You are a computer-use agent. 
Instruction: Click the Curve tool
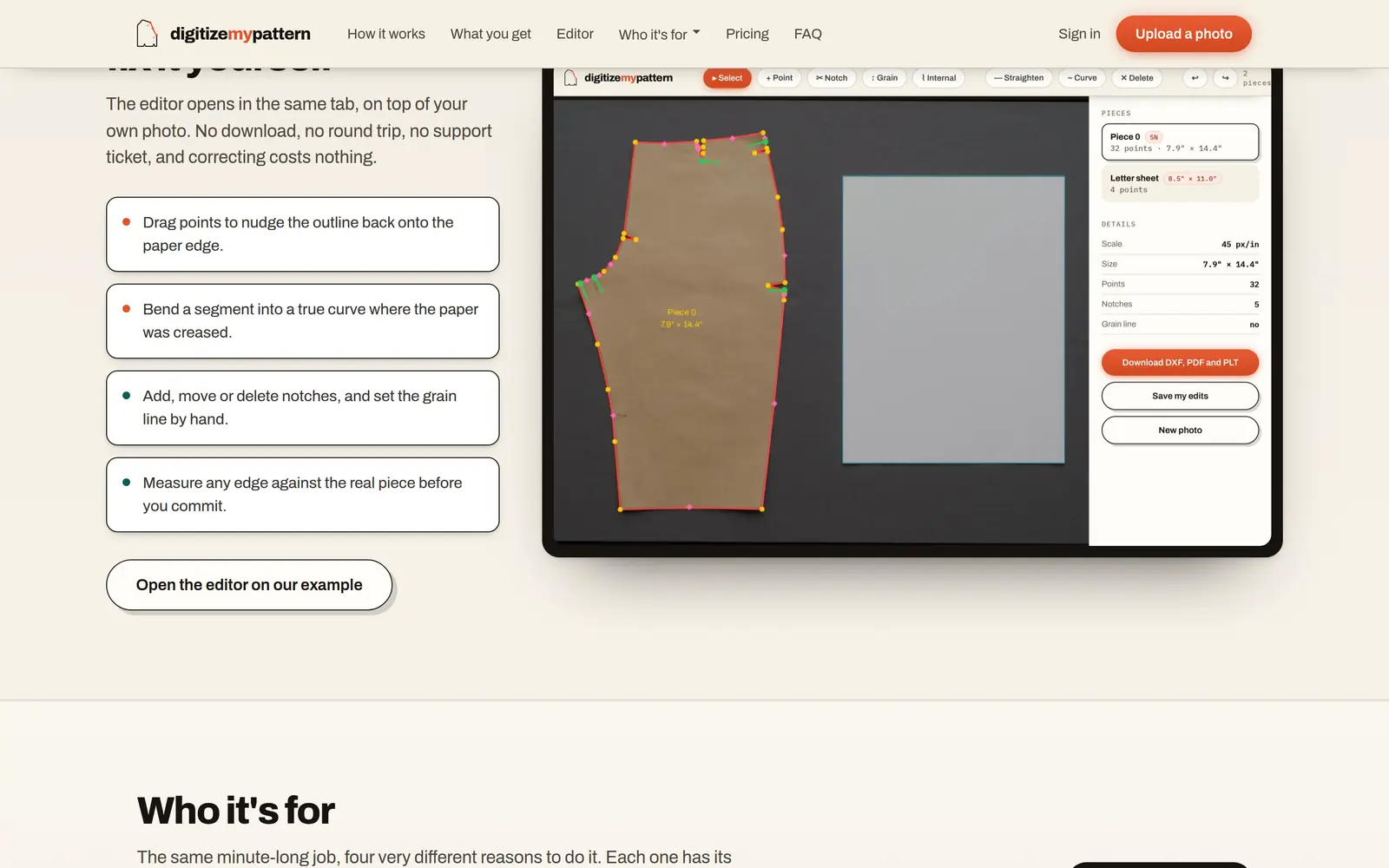[1082, 78]
